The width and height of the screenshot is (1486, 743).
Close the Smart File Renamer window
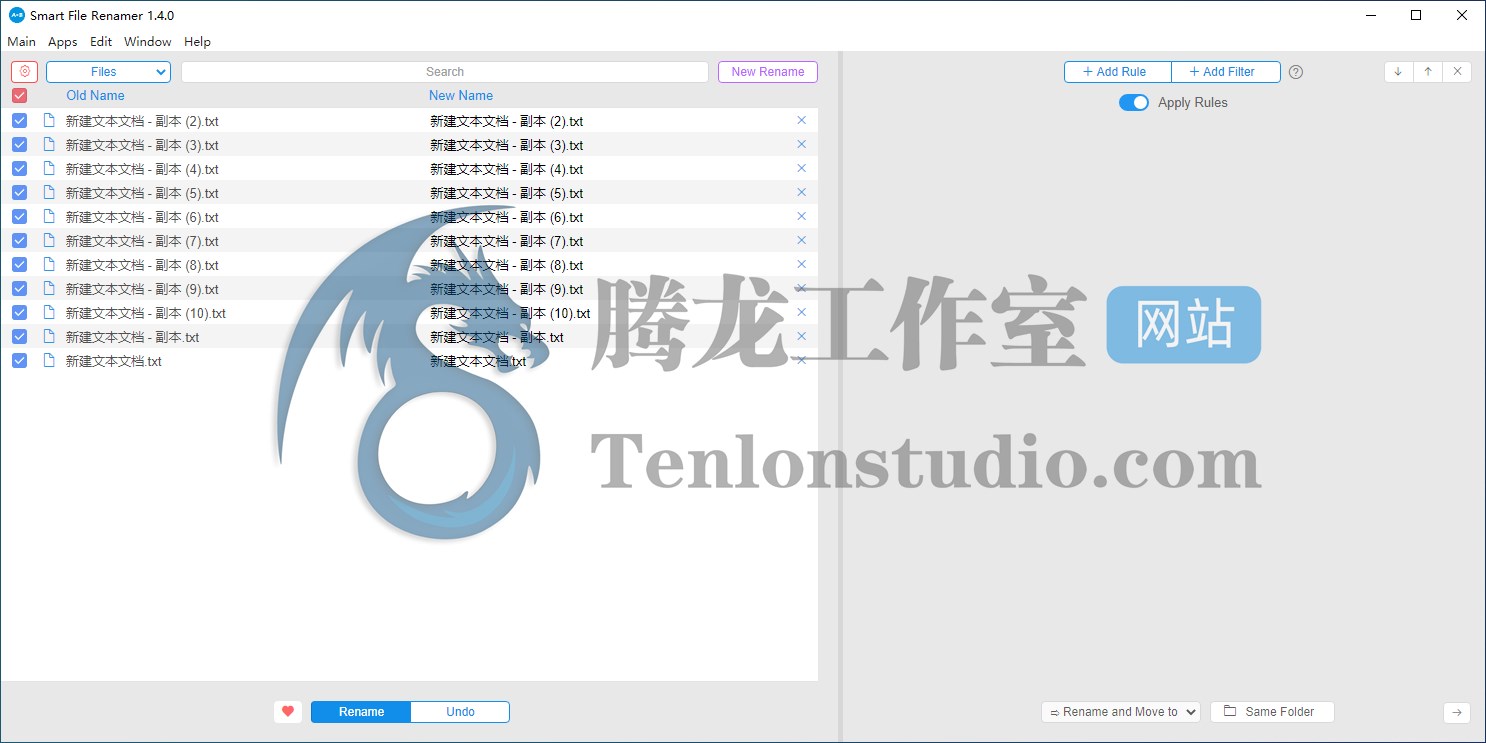pyautogui.click(x=1462, y=15)
